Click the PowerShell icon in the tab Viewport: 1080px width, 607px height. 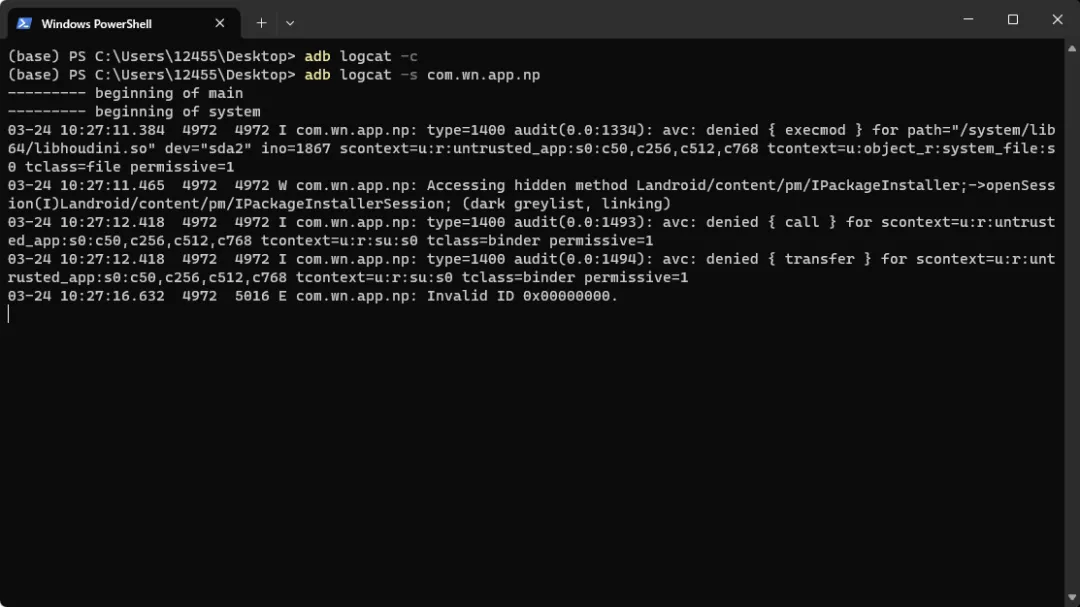click(x=24, y=23)
